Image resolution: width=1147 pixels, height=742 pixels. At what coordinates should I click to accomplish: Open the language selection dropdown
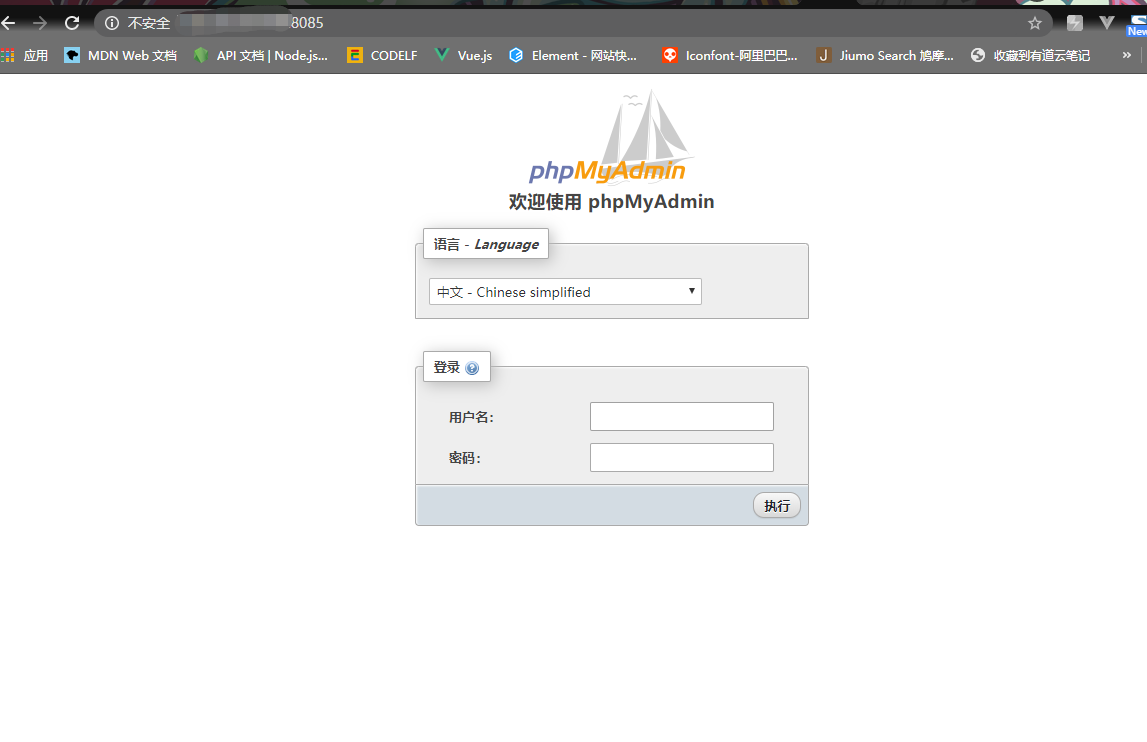[x=565, y=291]
